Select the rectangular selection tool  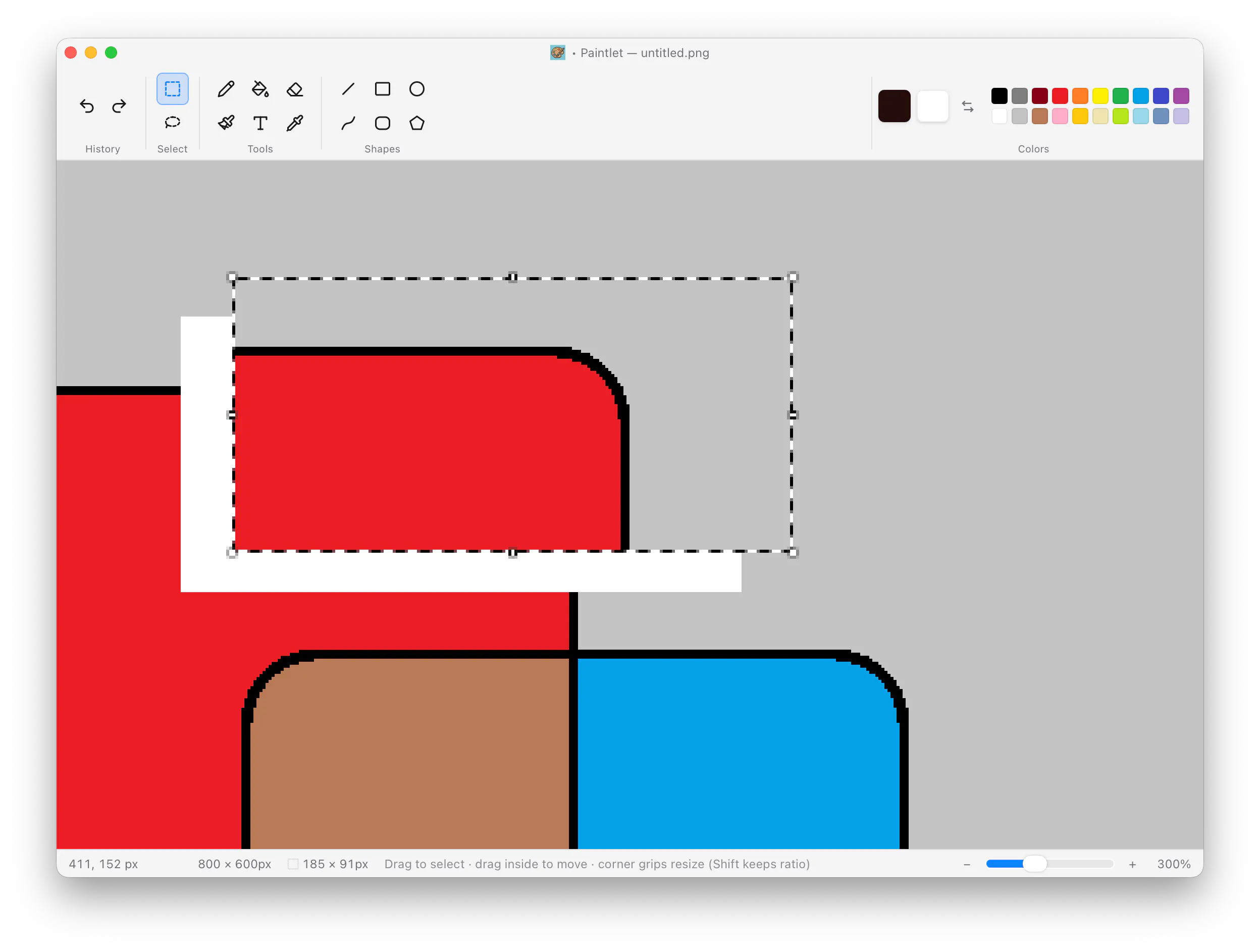(x=173, y=89)
